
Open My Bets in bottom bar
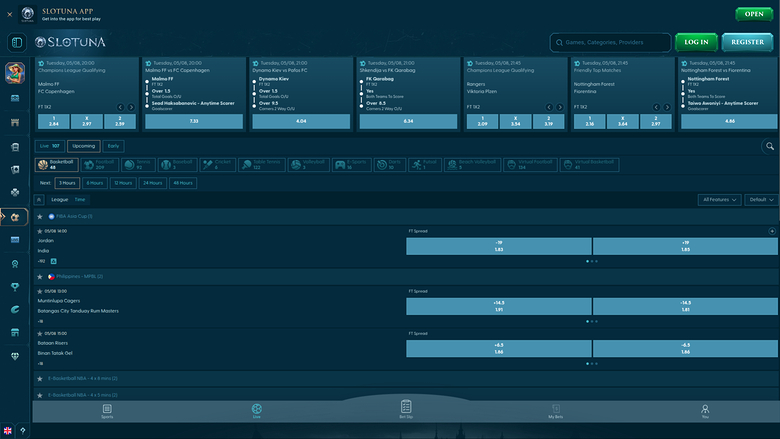pyautogui.click(x=556, y=410)
